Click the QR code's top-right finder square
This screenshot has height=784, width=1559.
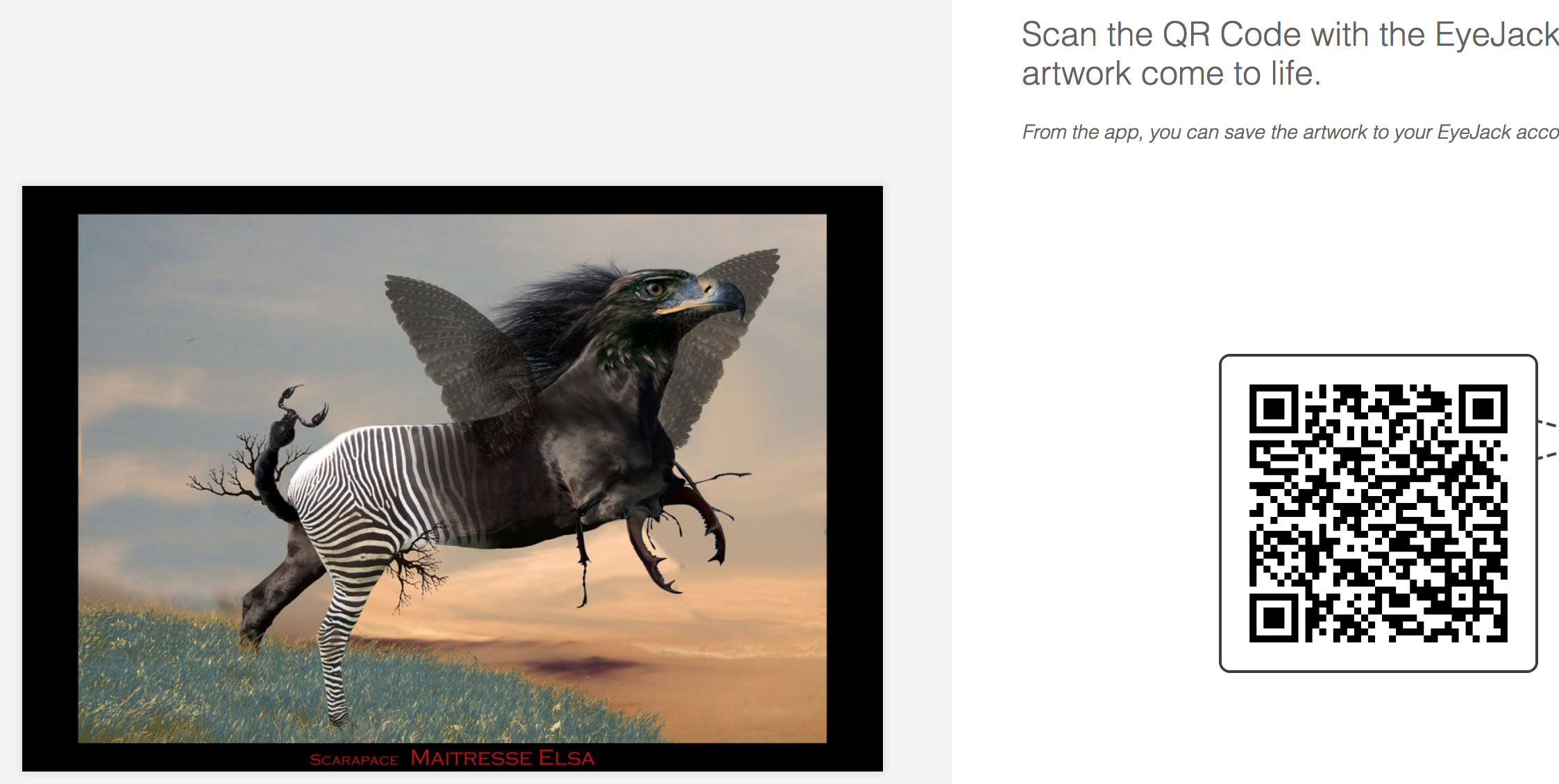coord(1482,409)
